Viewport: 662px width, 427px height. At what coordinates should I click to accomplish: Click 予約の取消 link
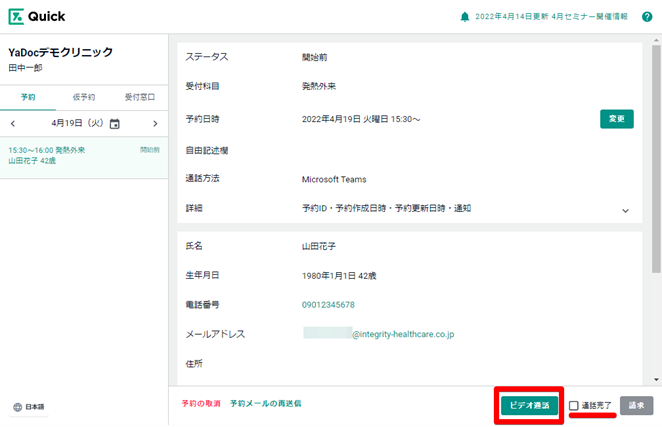coord(201,404)
